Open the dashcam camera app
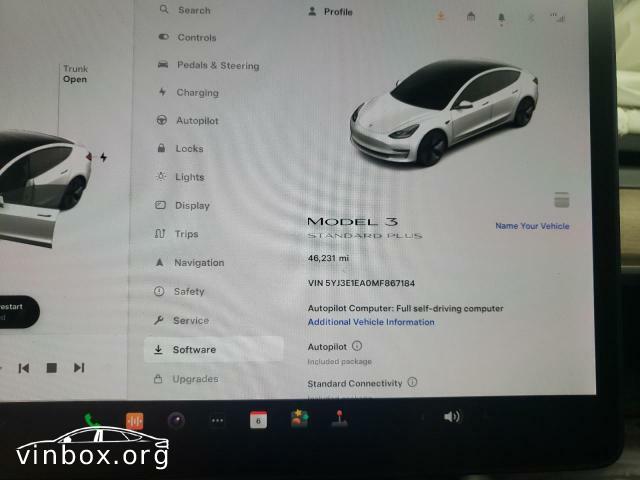Image resolution: width=640 pixels, height=480 pixels. point(176,420)
